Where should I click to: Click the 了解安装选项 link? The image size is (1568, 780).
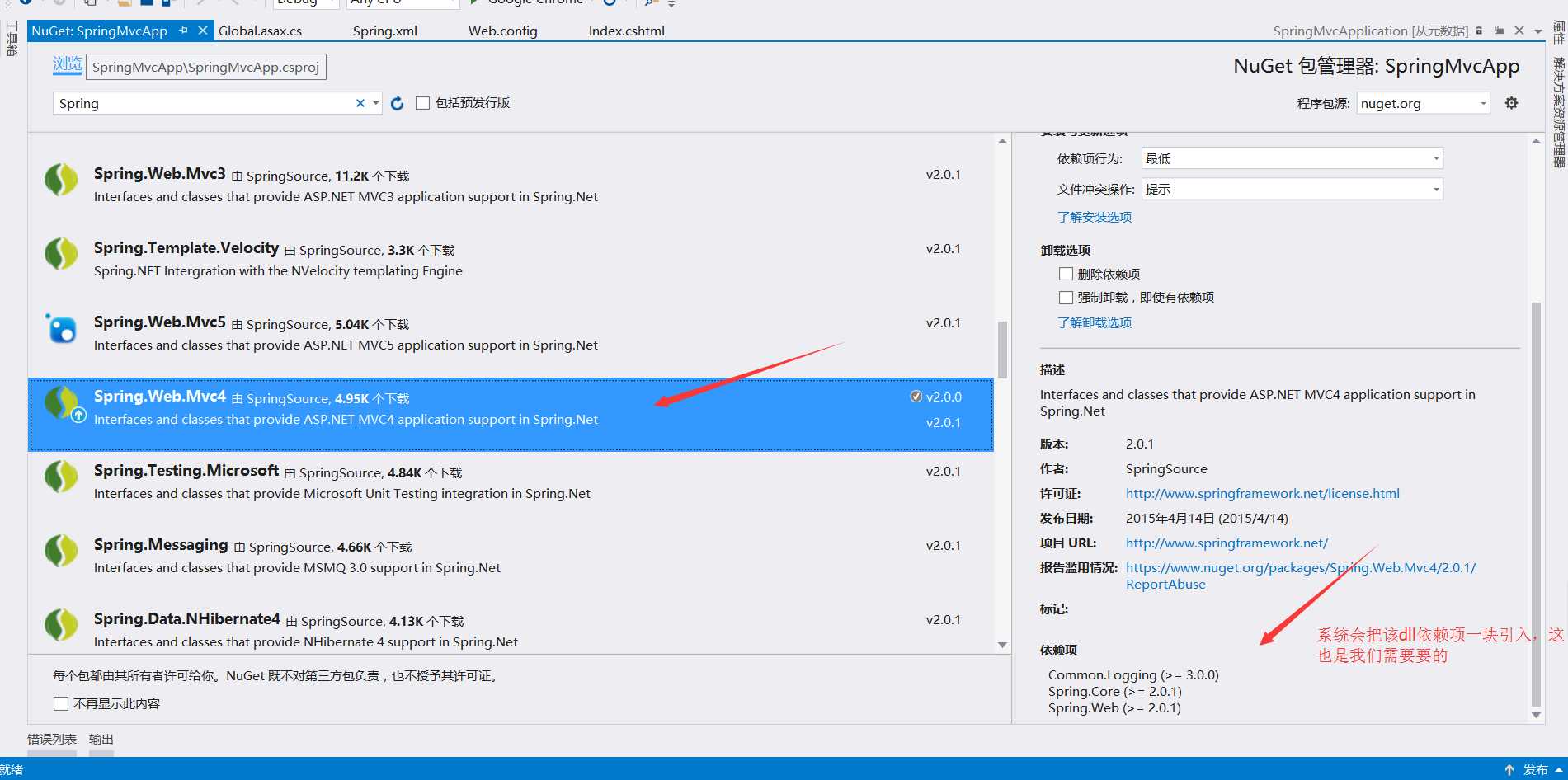point(1095,217)
